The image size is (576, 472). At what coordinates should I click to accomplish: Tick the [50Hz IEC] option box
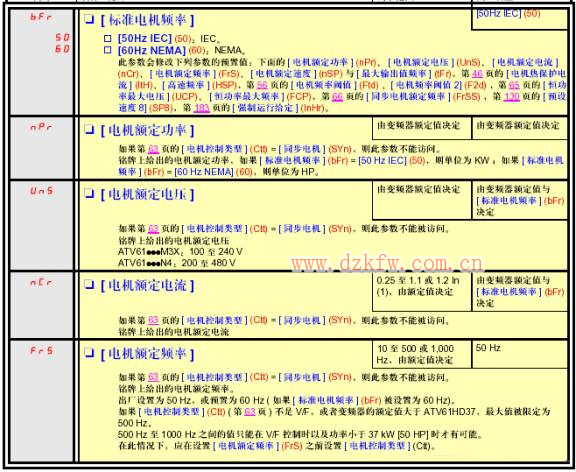click(x=107, y=38)
